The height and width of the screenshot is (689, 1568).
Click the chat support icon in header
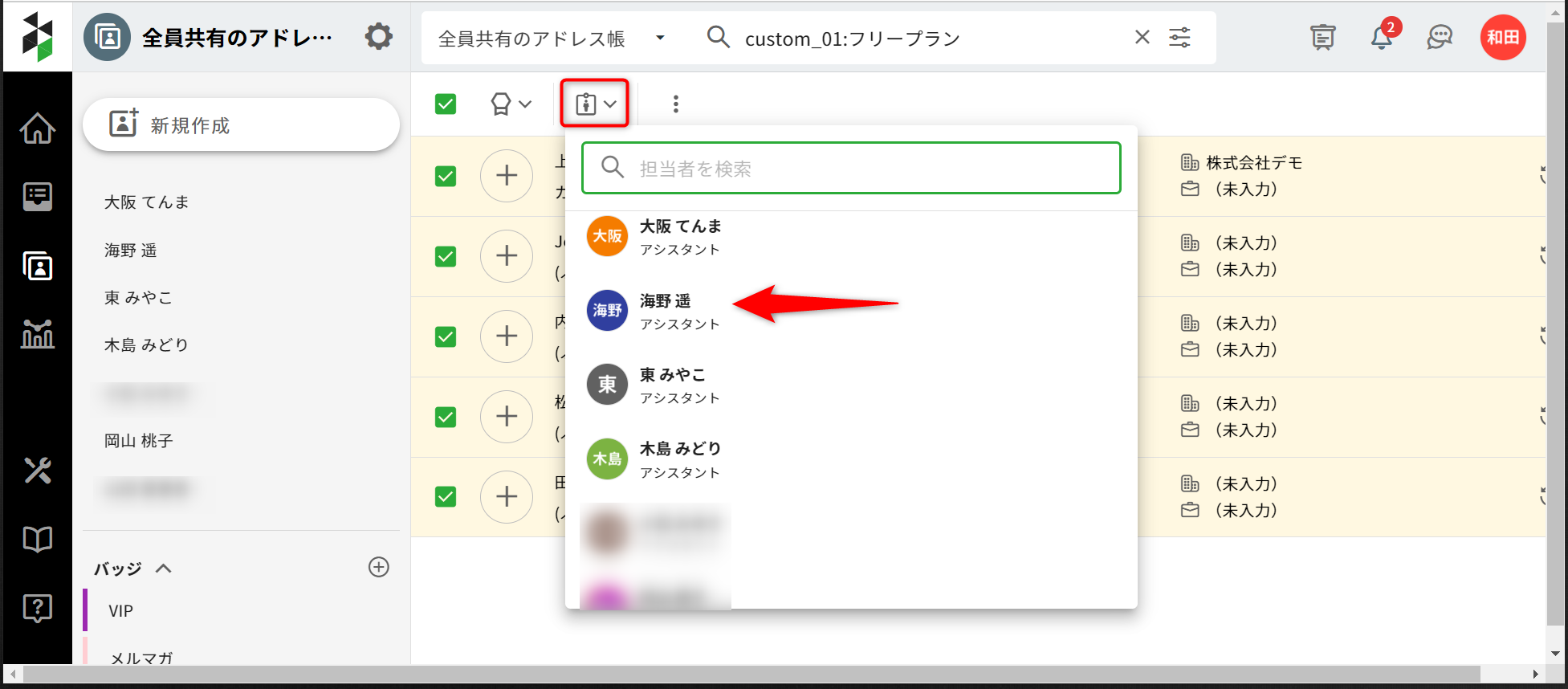point(1440,38)
